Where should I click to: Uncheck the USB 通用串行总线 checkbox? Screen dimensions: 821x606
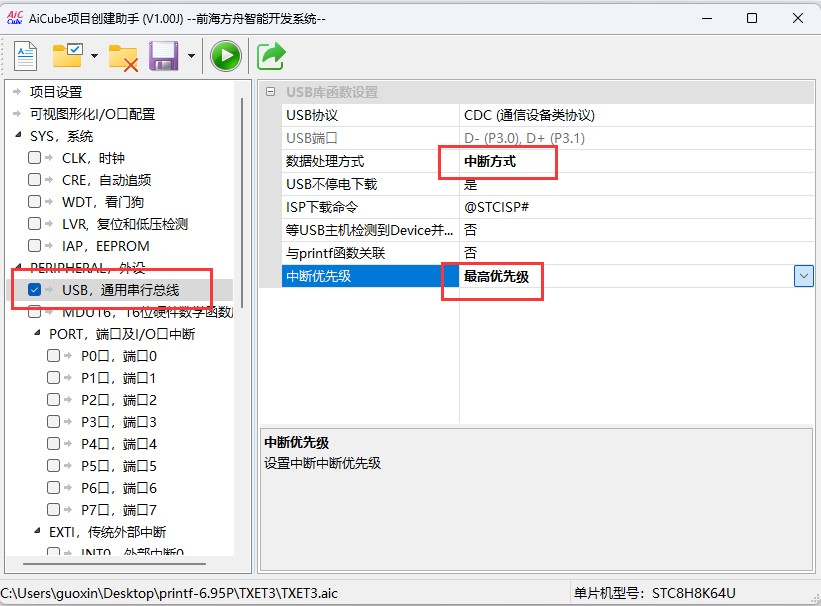pyautogui.click(x=35, y=290)
